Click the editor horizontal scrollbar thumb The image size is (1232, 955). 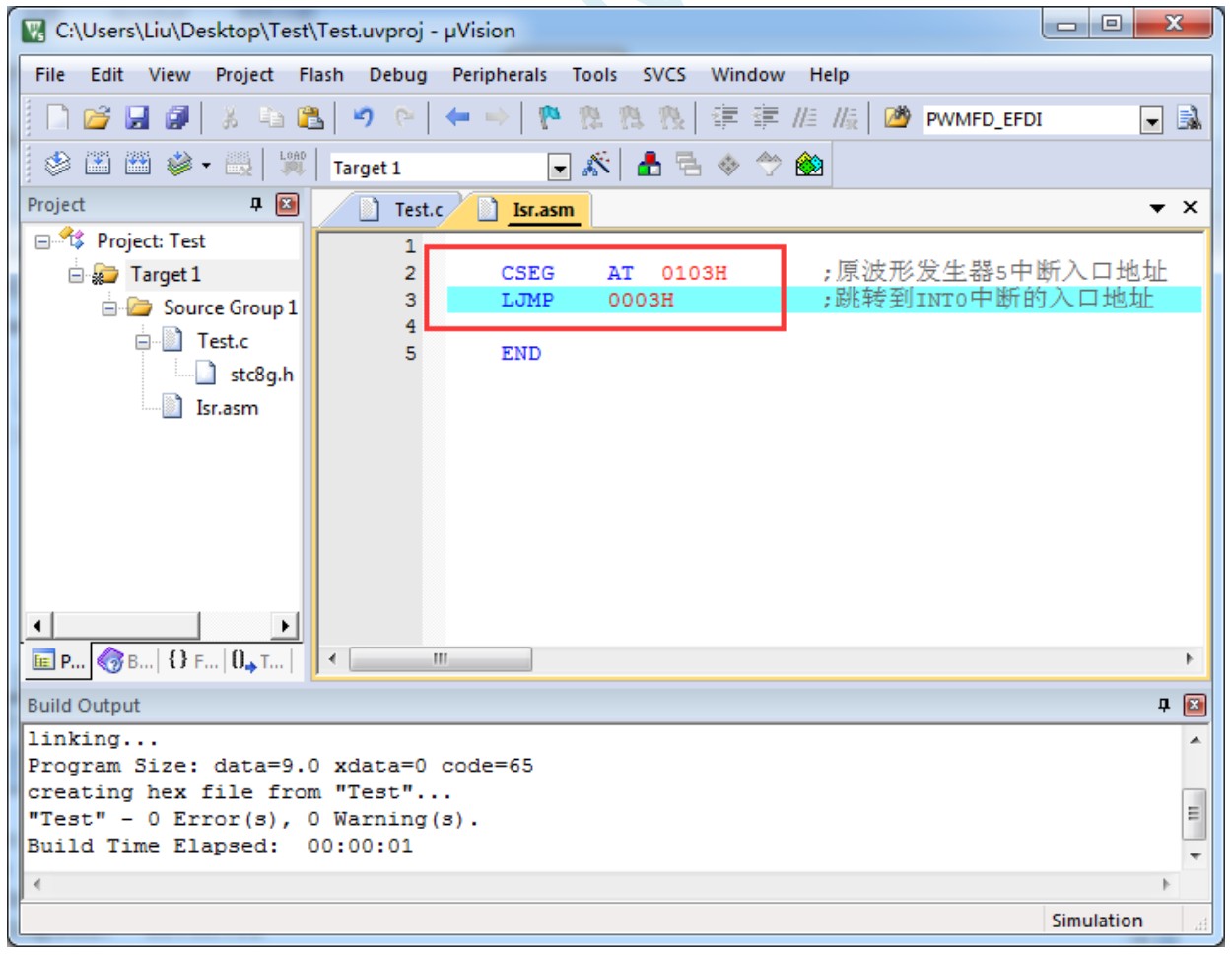(x=441, y=658)
